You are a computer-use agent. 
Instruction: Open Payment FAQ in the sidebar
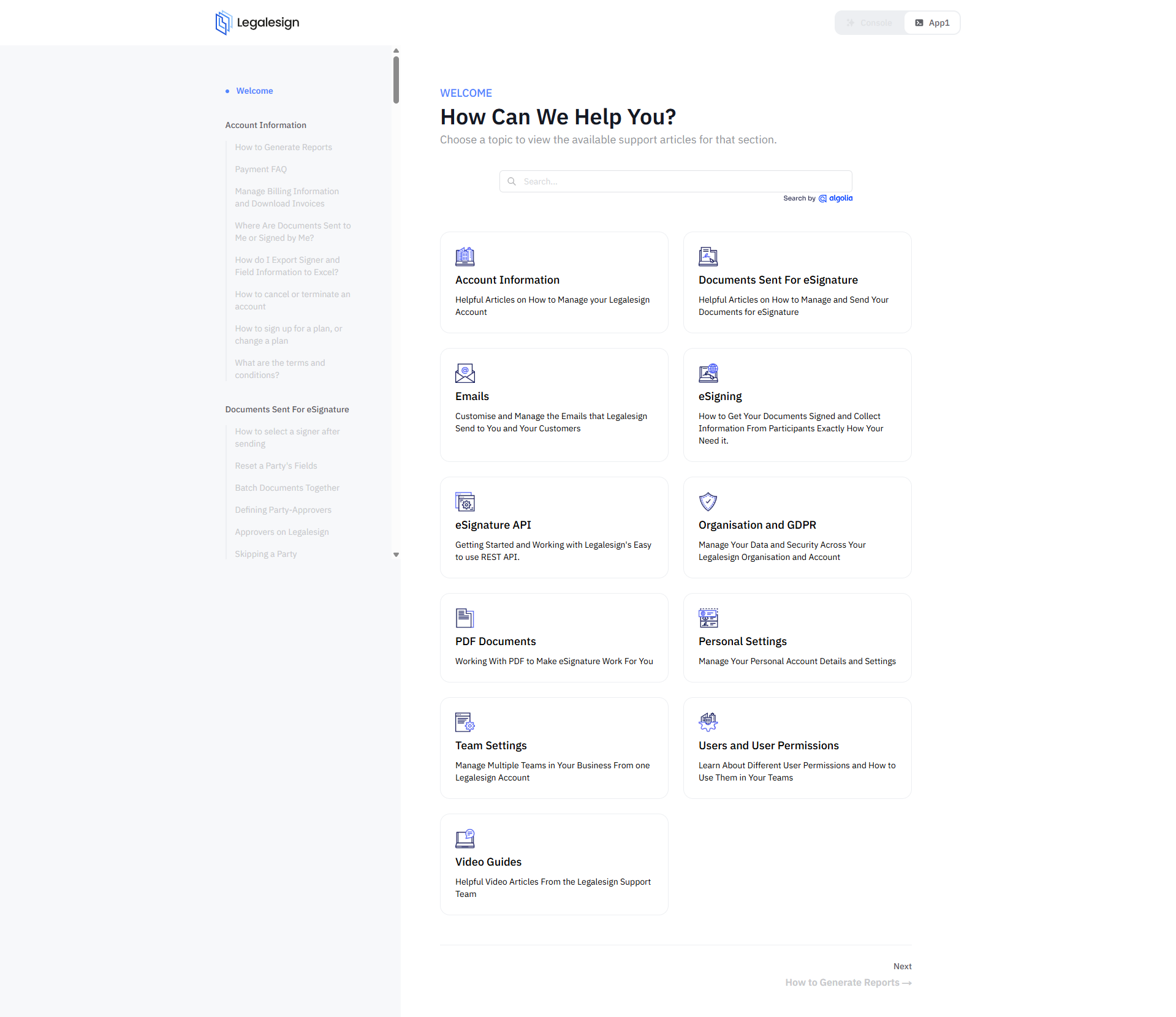coord(260,169)
